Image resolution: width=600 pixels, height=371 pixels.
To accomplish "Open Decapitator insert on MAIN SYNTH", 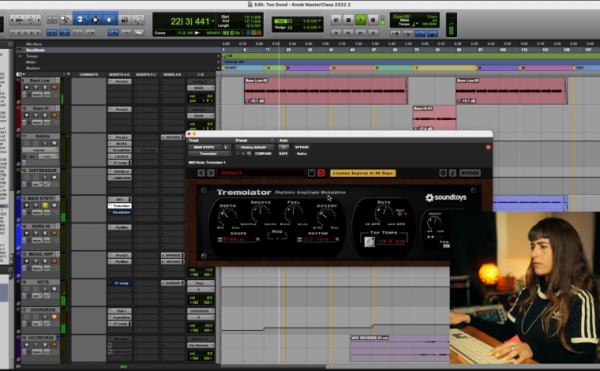I will (x=120, y=212).
